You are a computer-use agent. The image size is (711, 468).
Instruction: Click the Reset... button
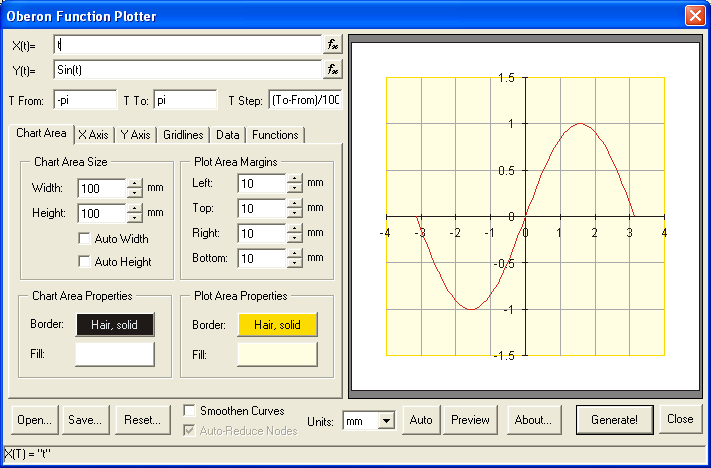click(x=143, y=420)
